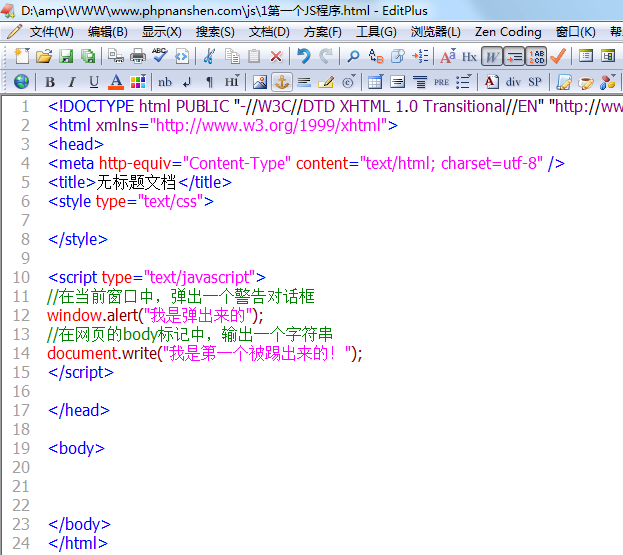Insert non-breaking space nb
Viewport: 623px width, 555px height.
tap(165, 82)
